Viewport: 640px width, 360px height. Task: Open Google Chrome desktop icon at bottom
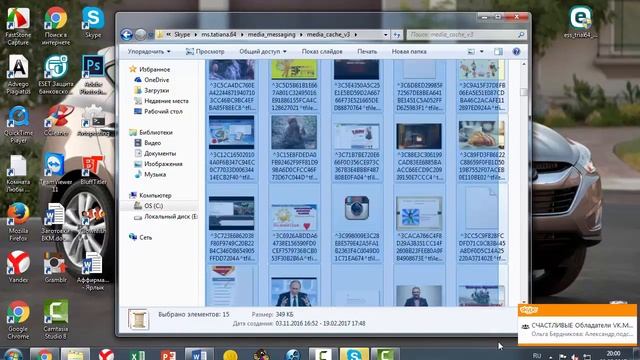point(18,320)
